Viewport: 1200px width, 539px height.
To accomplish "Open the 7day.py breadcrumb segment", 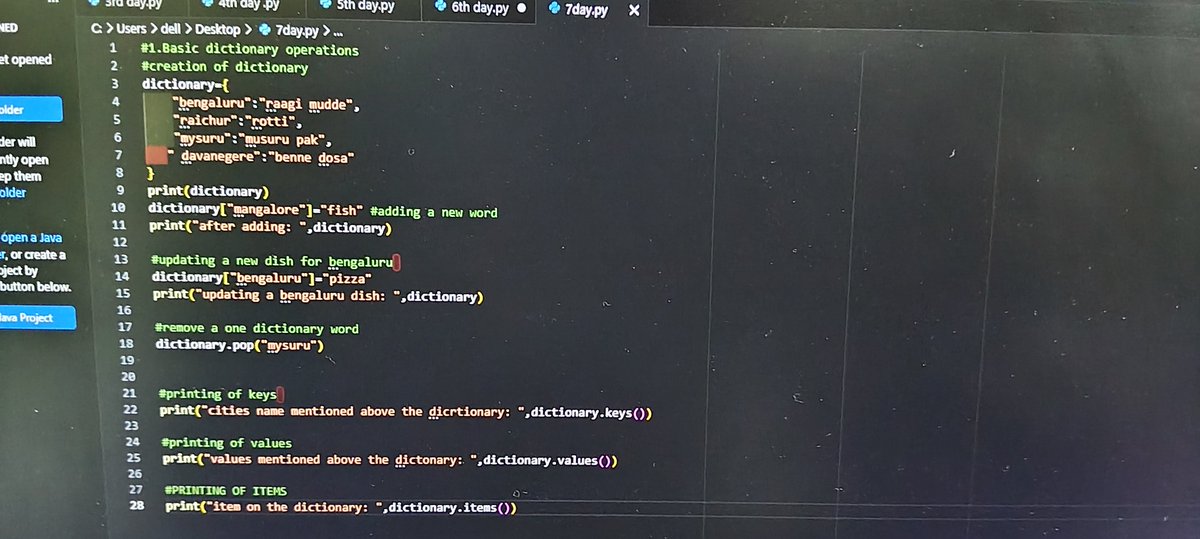I will tap(295, 30).
